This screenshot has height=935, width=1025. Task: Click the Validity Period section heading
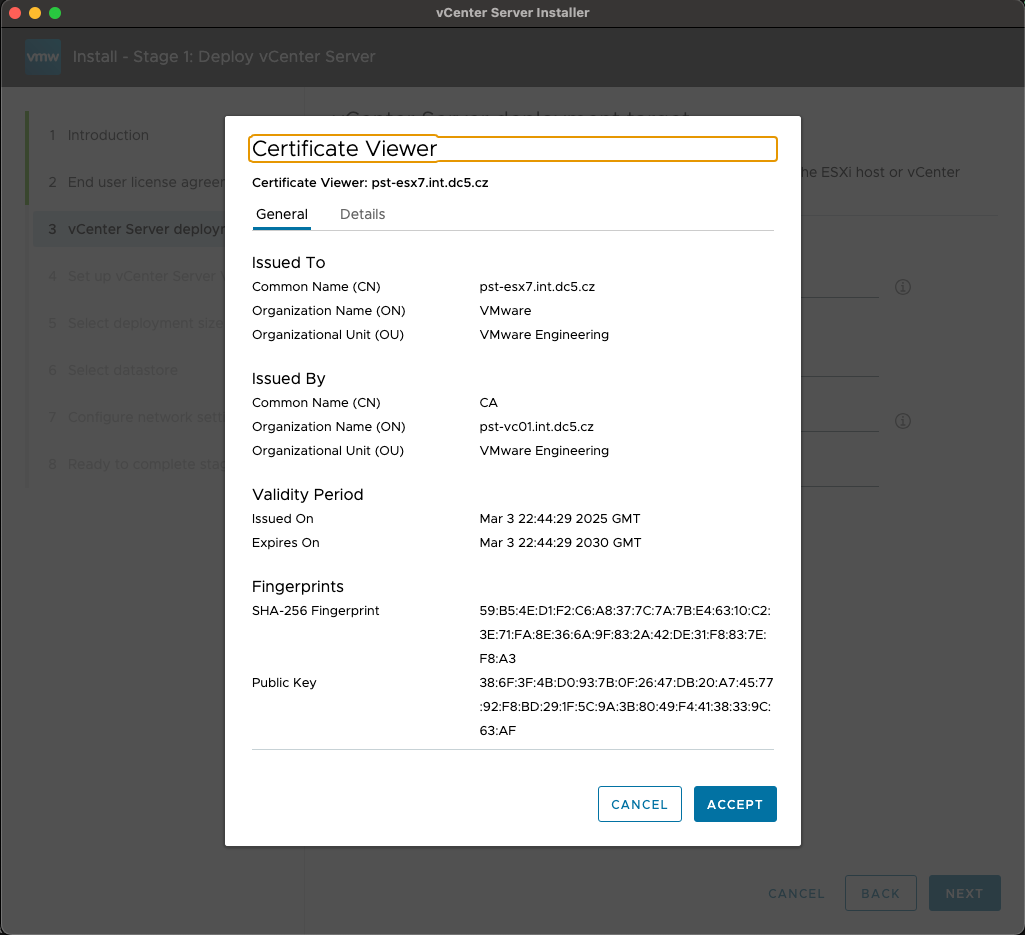(307, 495)
